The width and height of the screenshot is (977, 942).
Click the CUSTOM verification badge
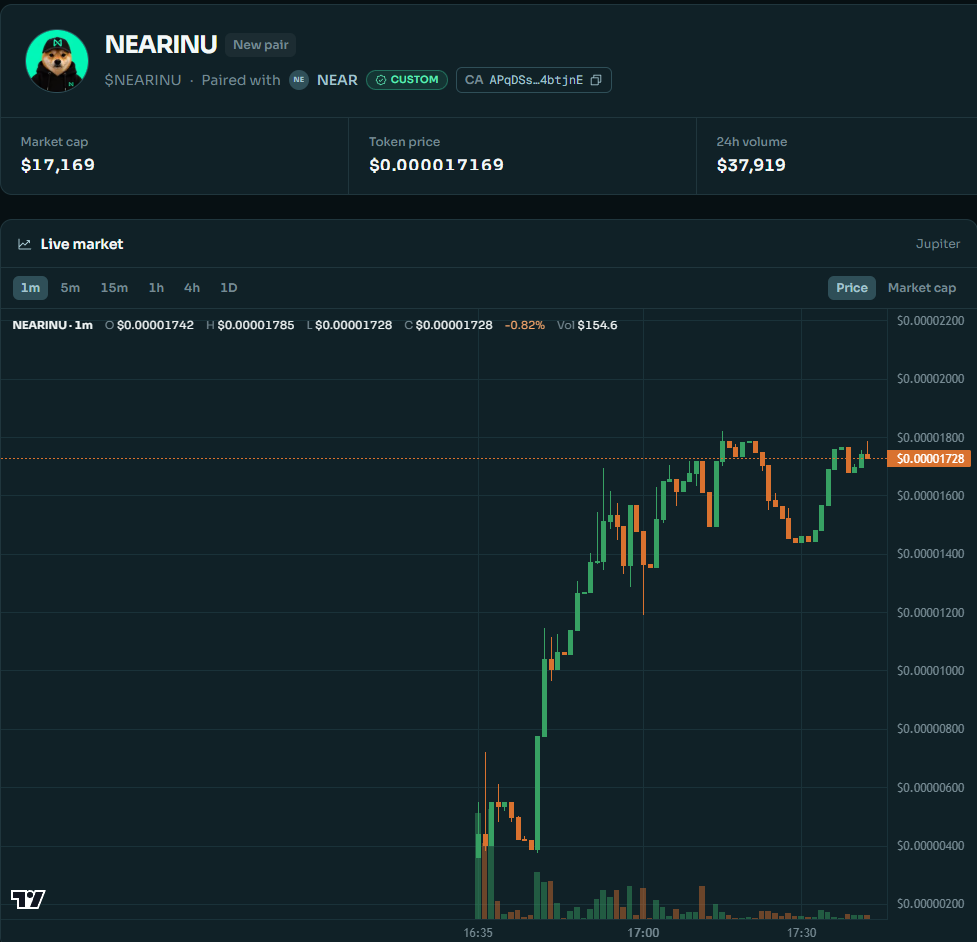click(x=407, y=80)
